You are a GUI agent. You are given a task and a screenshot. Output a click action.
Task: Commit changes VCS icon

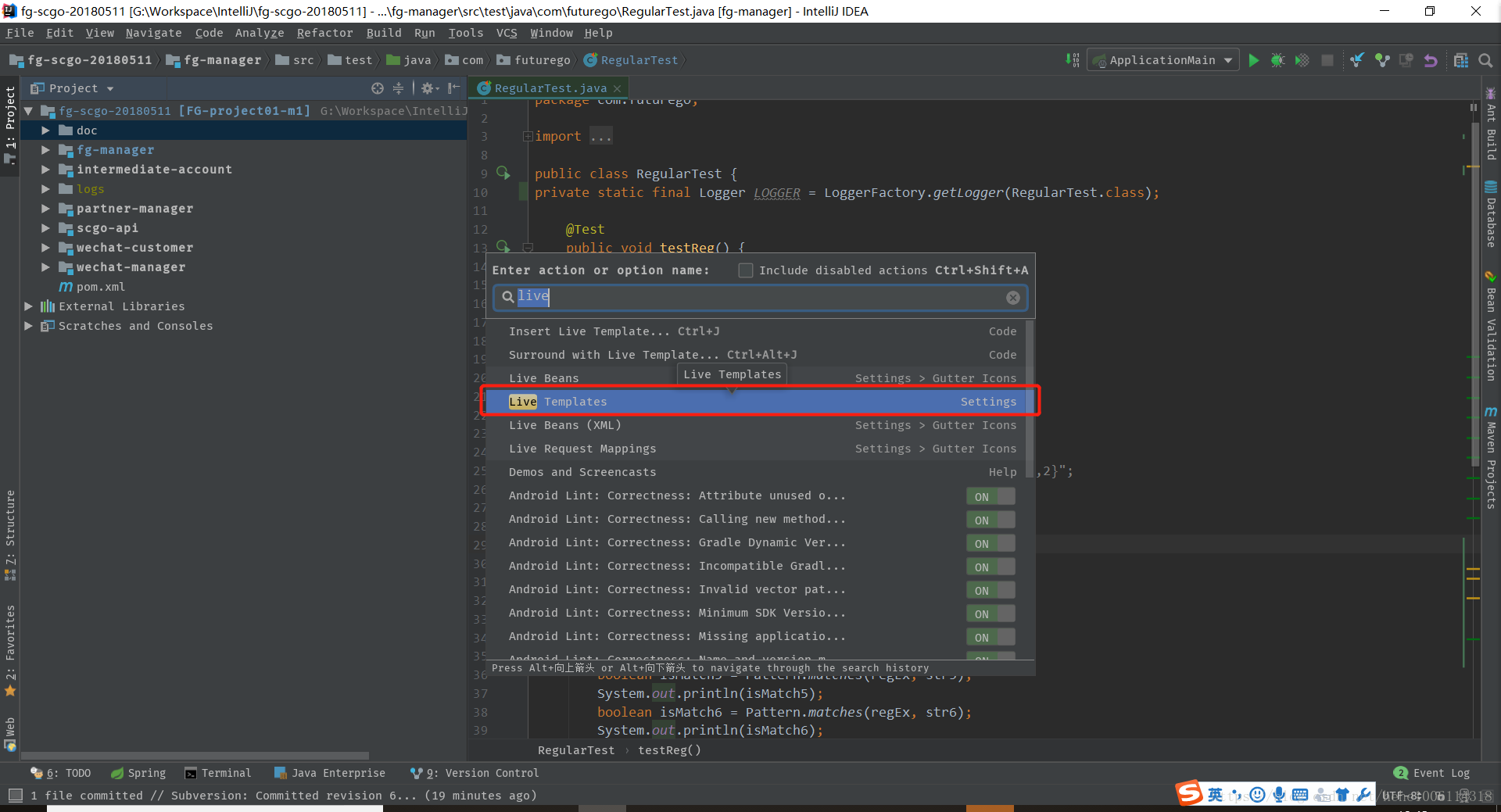(x=1382, y=60)
